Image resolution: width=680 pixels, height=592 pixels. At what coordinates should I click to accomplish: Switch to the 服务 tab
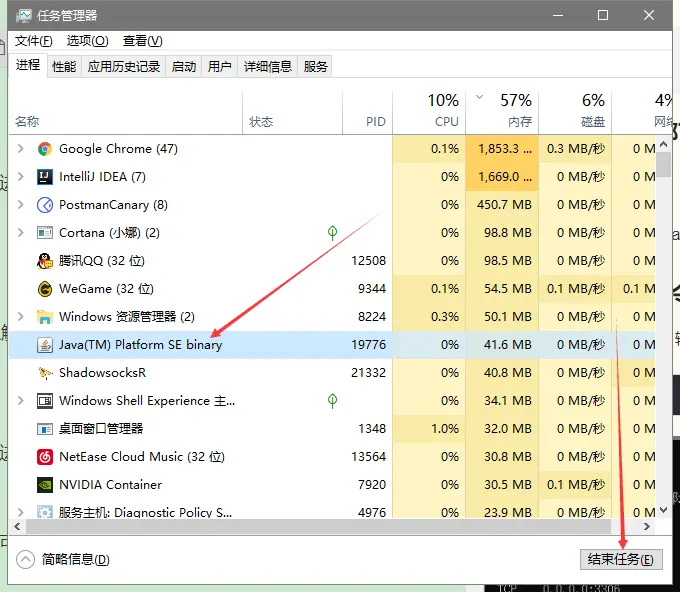click(315, 67)
